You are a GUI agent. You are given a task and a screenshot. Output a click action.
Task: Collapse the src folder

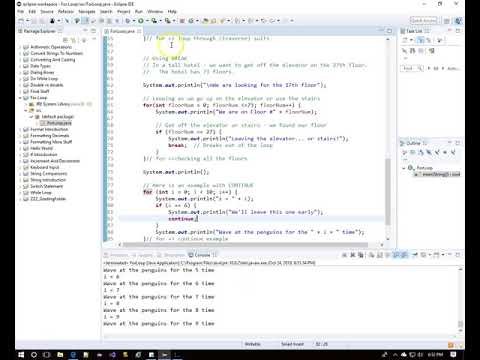(x=26, y=111)
